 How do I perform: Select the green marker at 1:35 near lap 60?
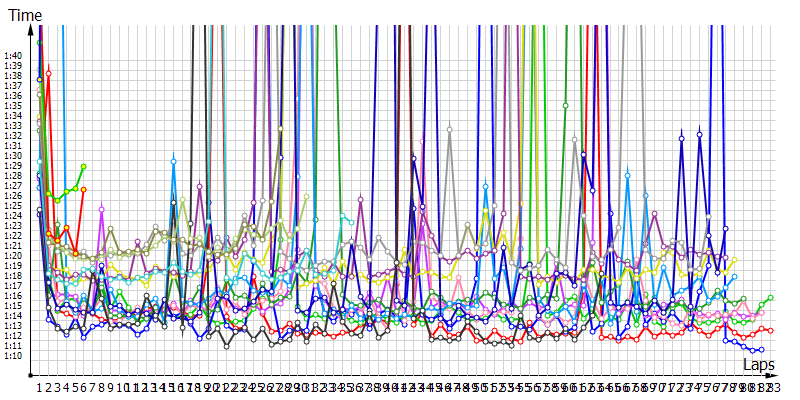pos(566,105)
